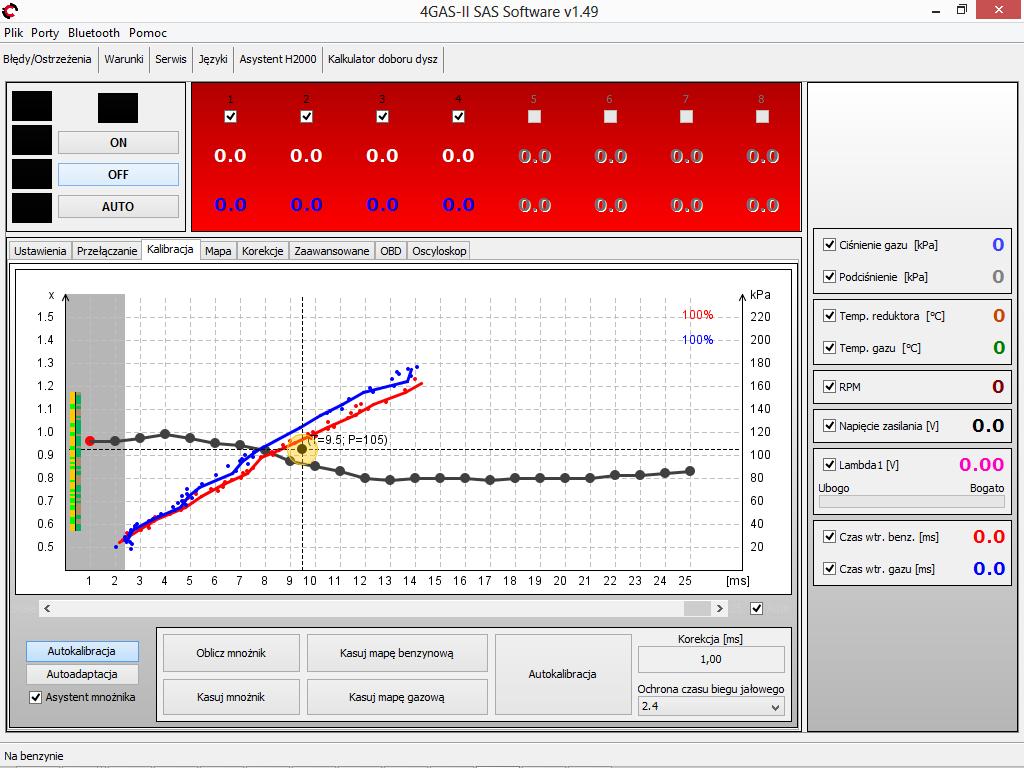
Task: Click the blue 100% legend label
Action: coord(697,340)
